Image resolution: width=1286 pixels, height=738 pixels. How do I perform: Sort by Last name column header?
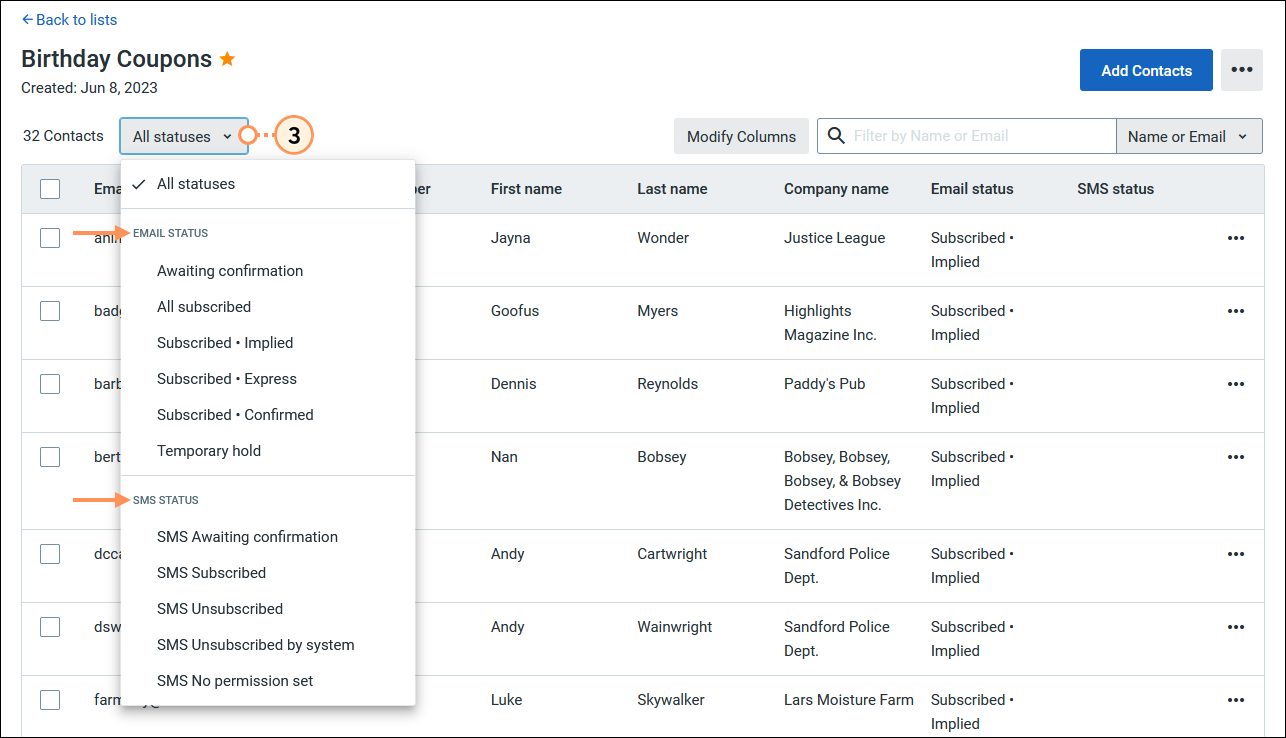click(672, 189)
